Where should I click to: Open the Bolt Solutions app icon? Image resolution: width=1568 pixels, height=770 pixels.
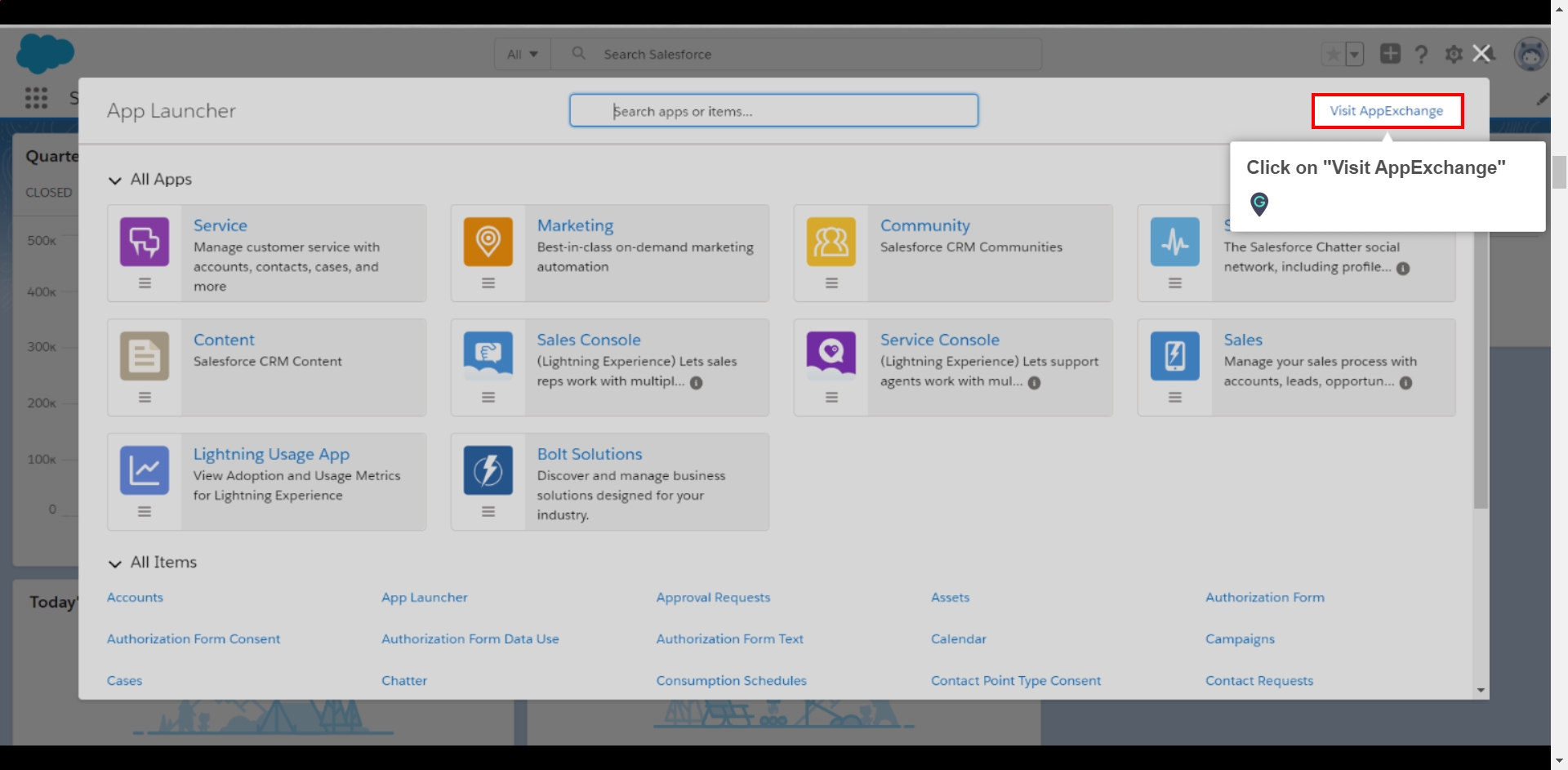point(488,470)
